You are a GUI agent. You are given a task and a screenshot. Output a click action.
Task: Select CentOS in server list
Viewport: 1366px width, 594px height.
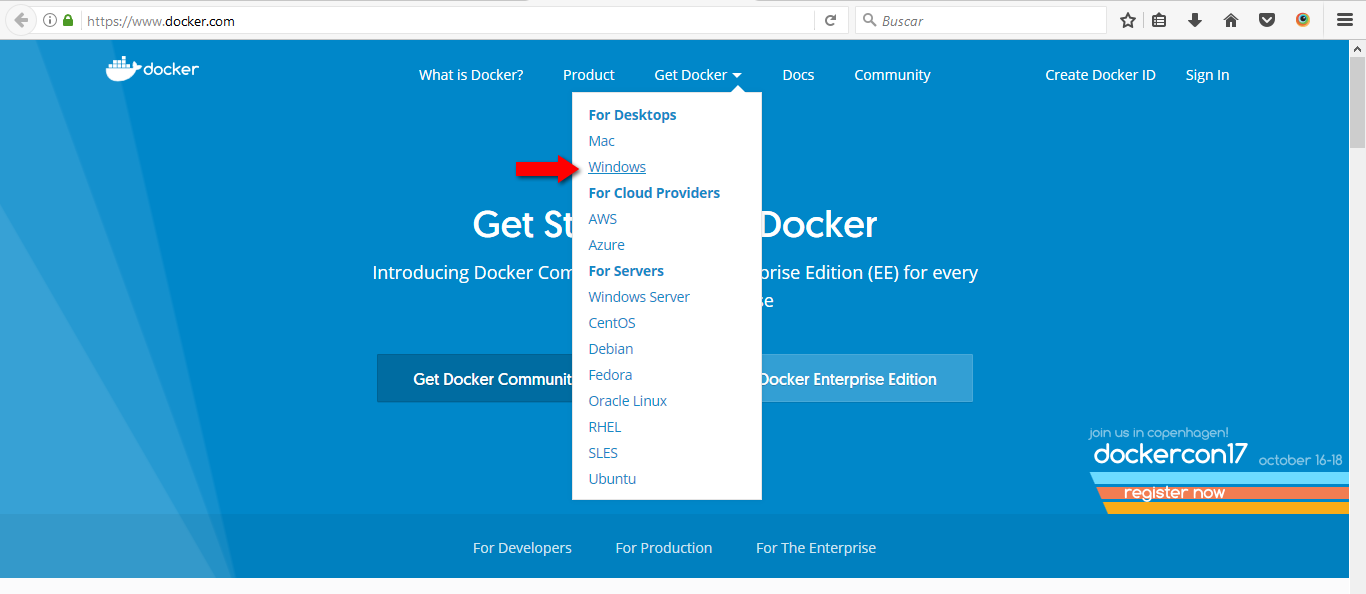click(x=612, y=323)
